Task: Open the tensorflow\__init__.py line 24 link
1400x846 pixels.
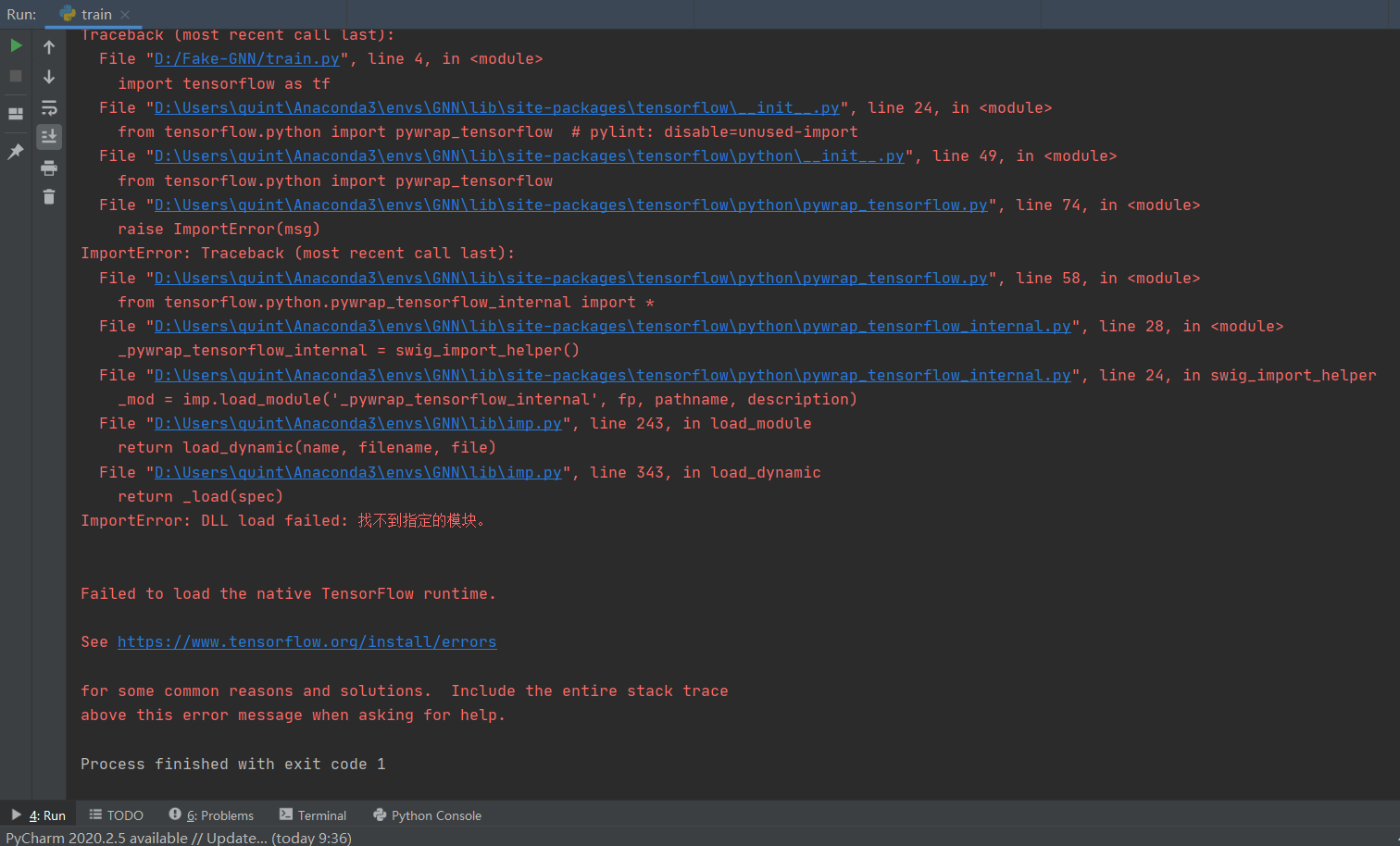Action: (497, 107)
